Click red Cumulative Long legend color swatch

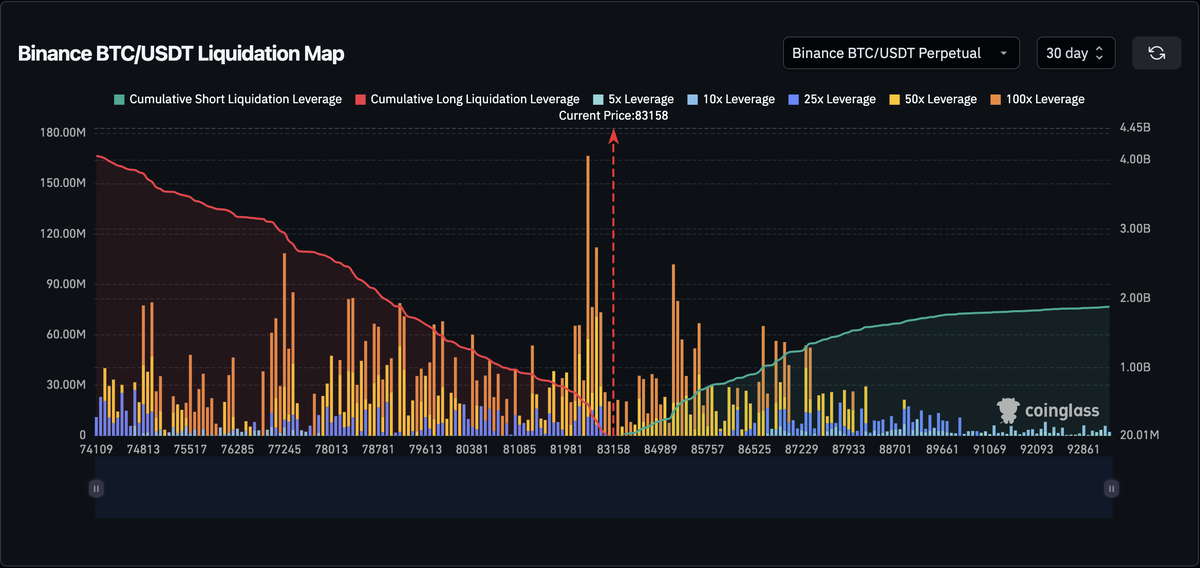tap(360, 99)
